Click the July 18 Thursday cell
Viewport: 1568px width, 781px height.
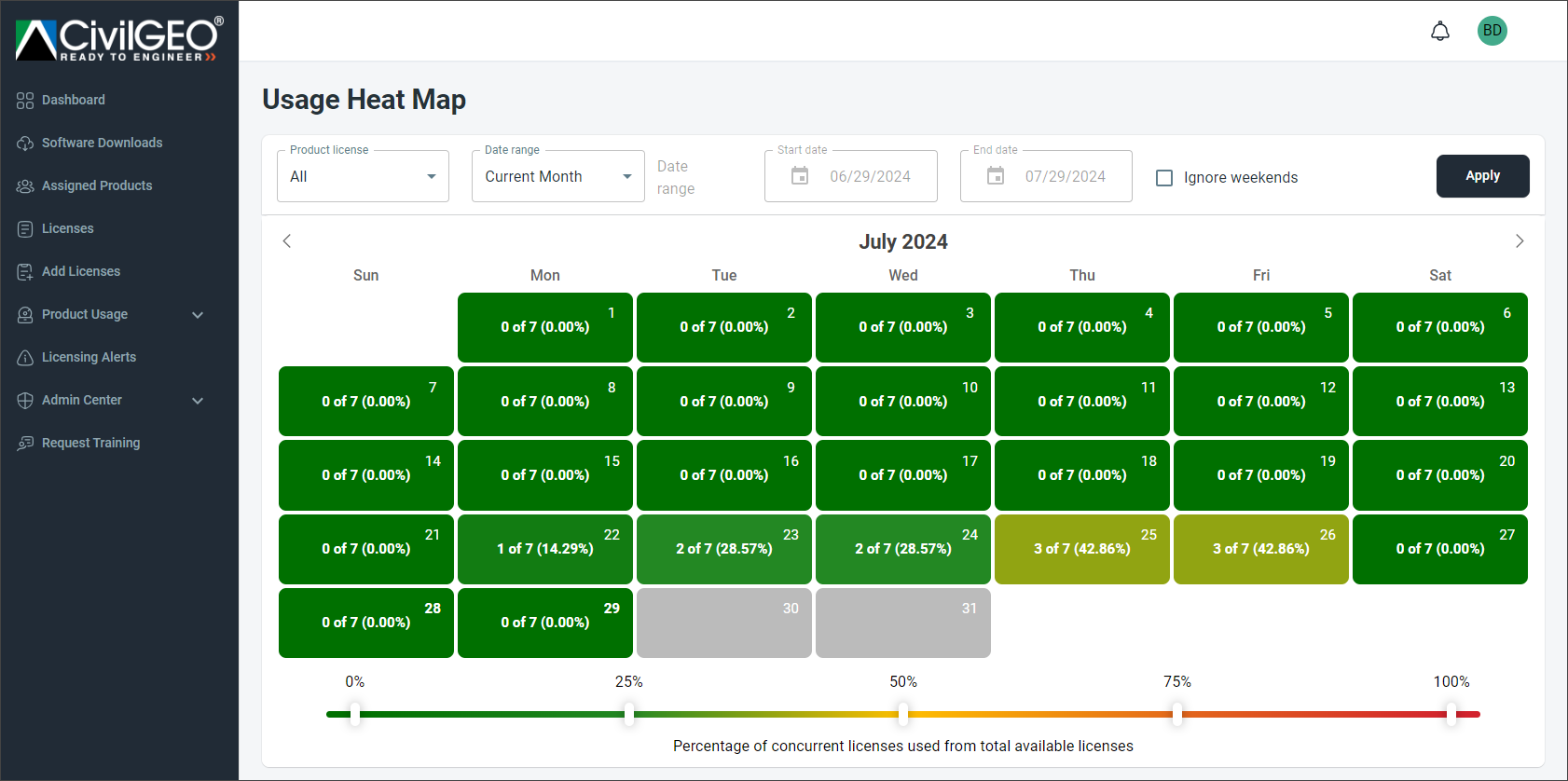pos(1082,475)
